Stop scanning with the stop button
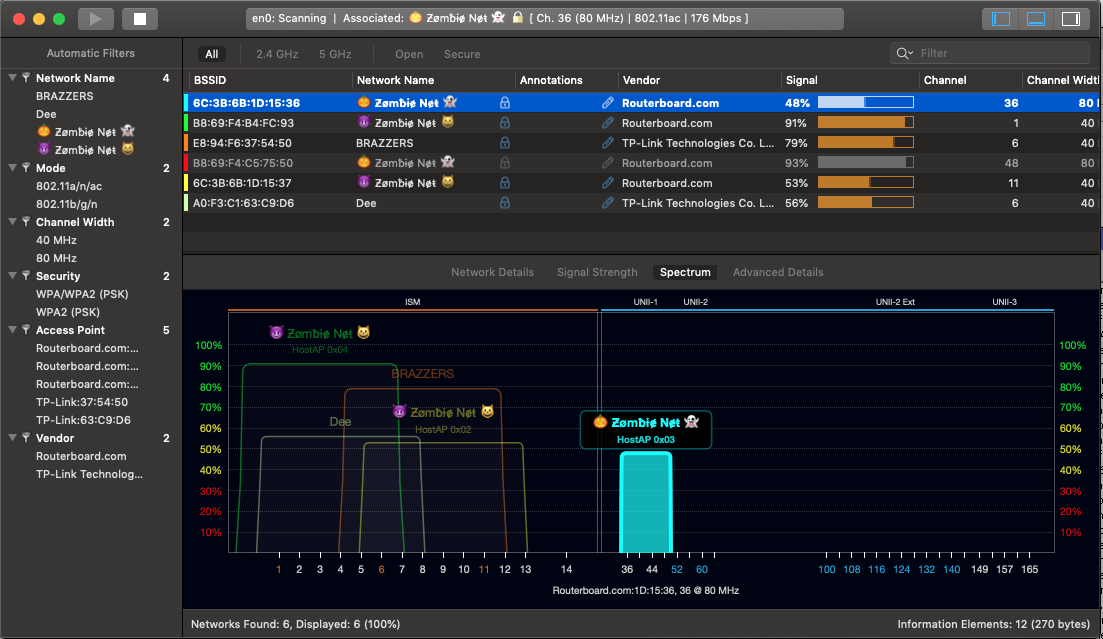The image size is (1103, 639). tap(140, 19)
